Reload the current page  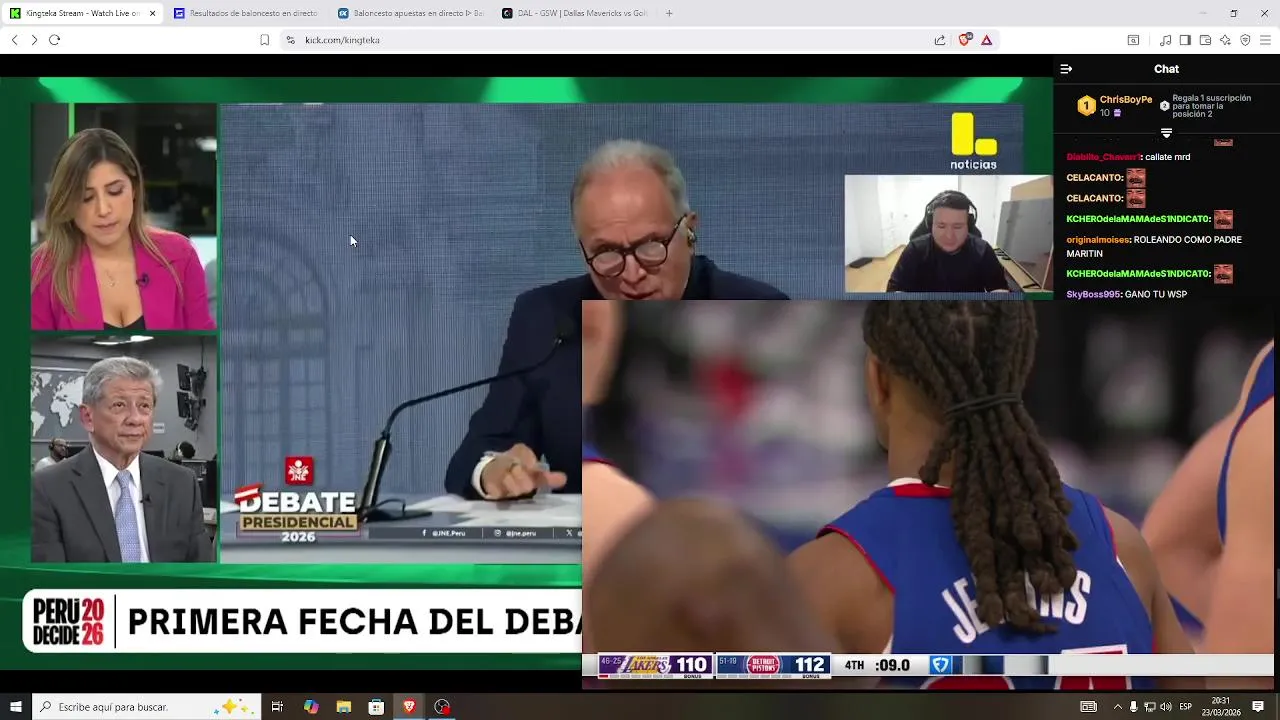(x=55, y=40)
